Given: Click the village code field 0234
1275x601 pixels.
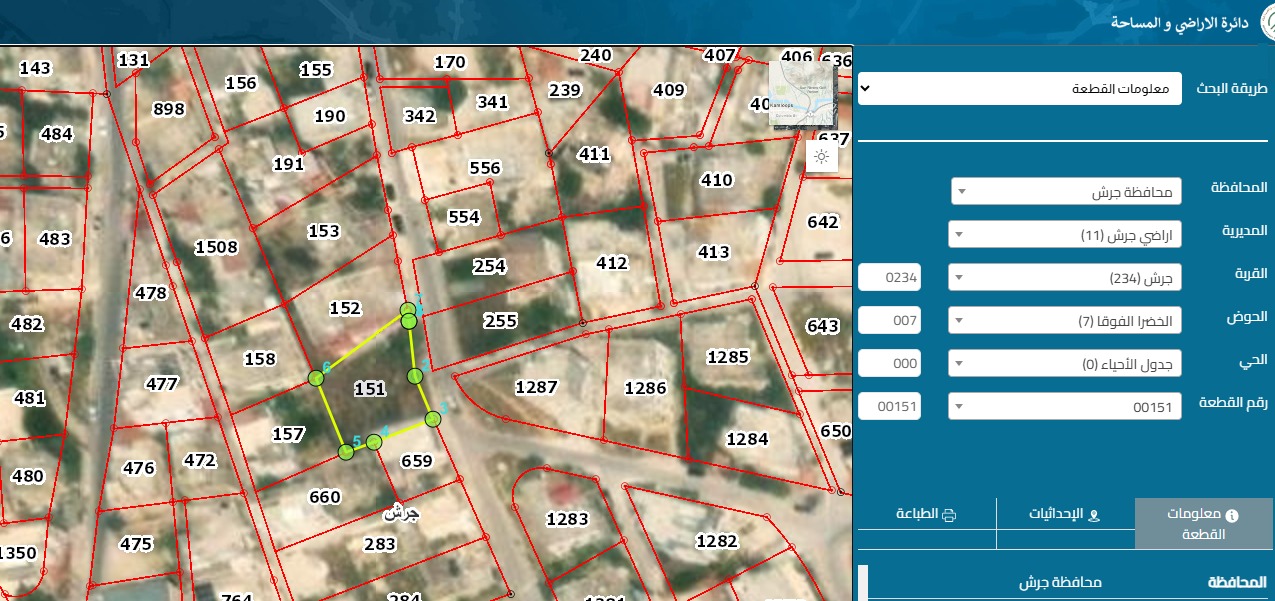Looking at the screenshot, I should point(889,277).
